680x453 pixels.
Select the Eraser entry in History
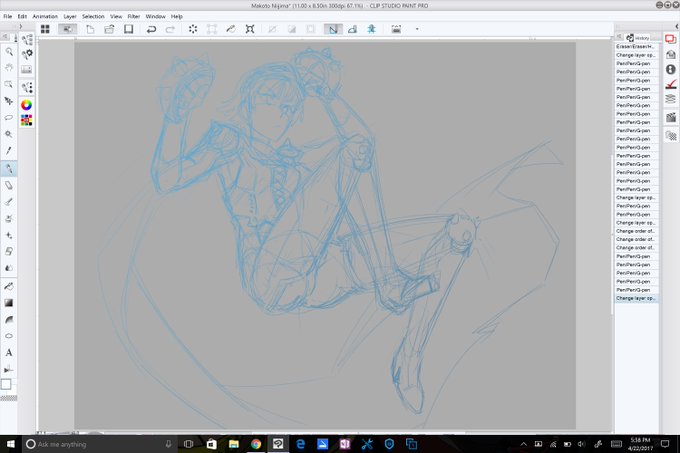point(637,46)
